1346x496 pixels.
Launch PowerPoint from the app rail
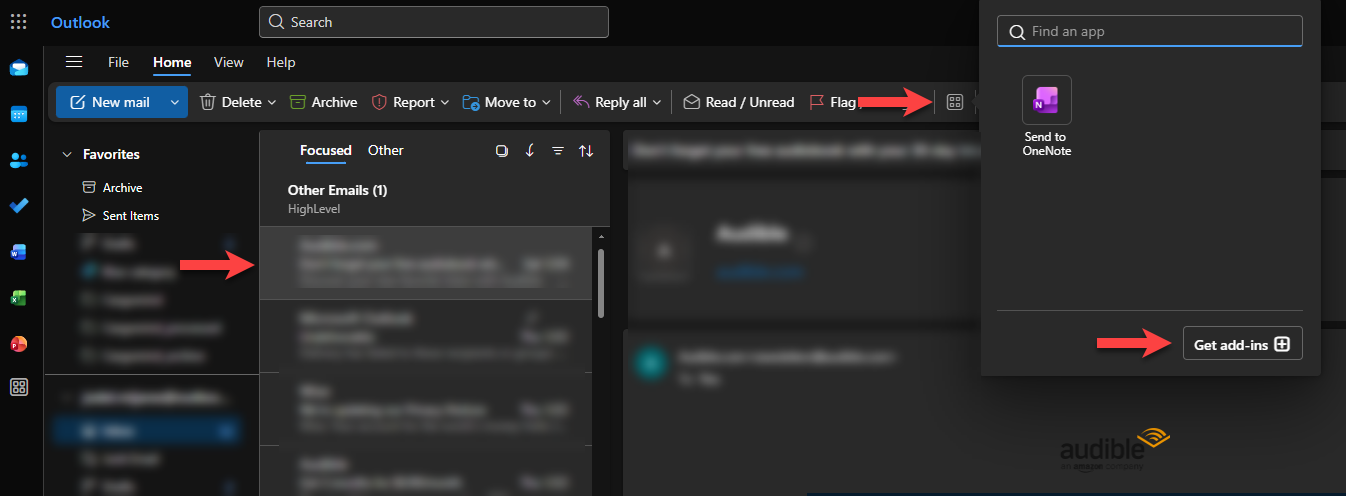(x=19, y=344)
